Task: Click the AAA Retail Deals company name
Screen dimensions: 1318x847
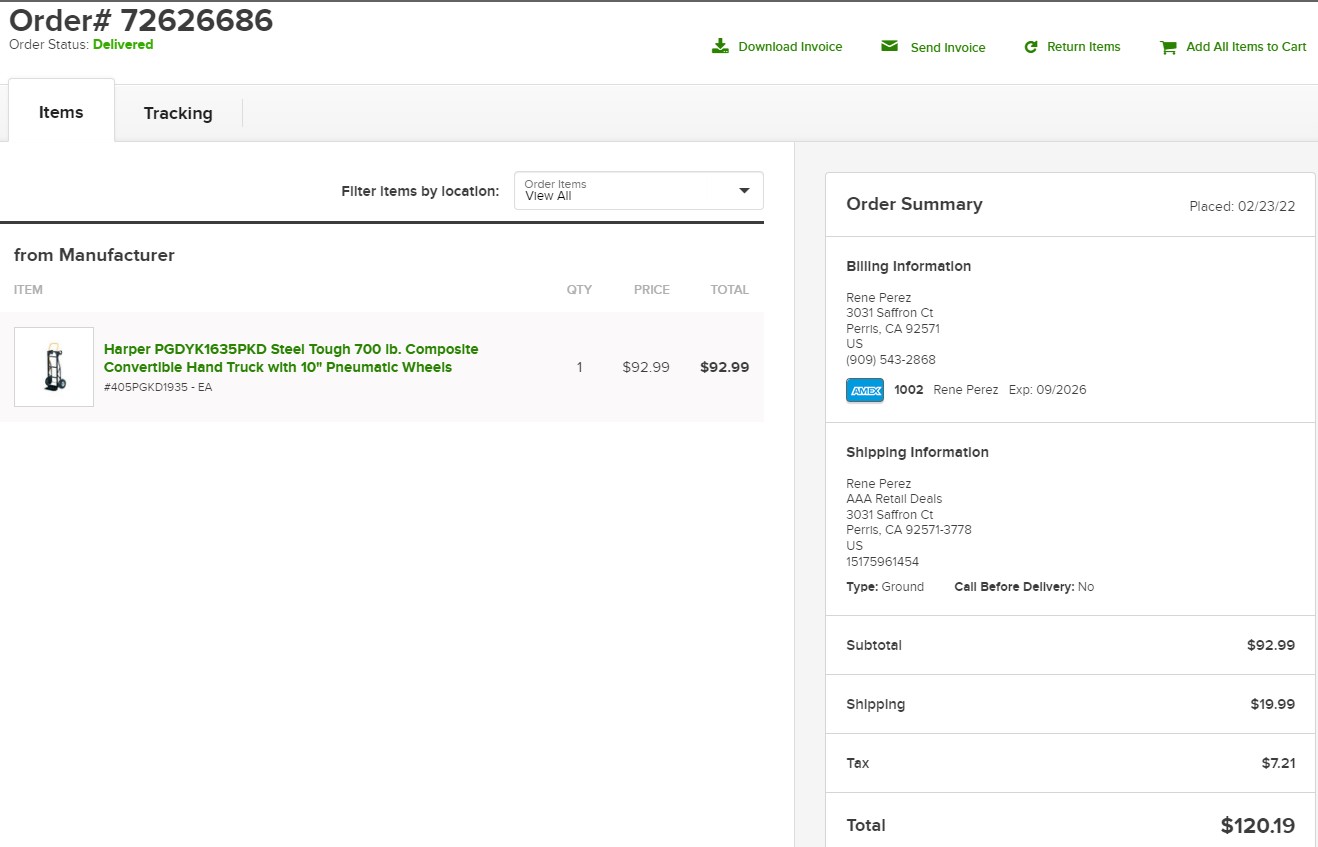Action: tap(894, 499)
